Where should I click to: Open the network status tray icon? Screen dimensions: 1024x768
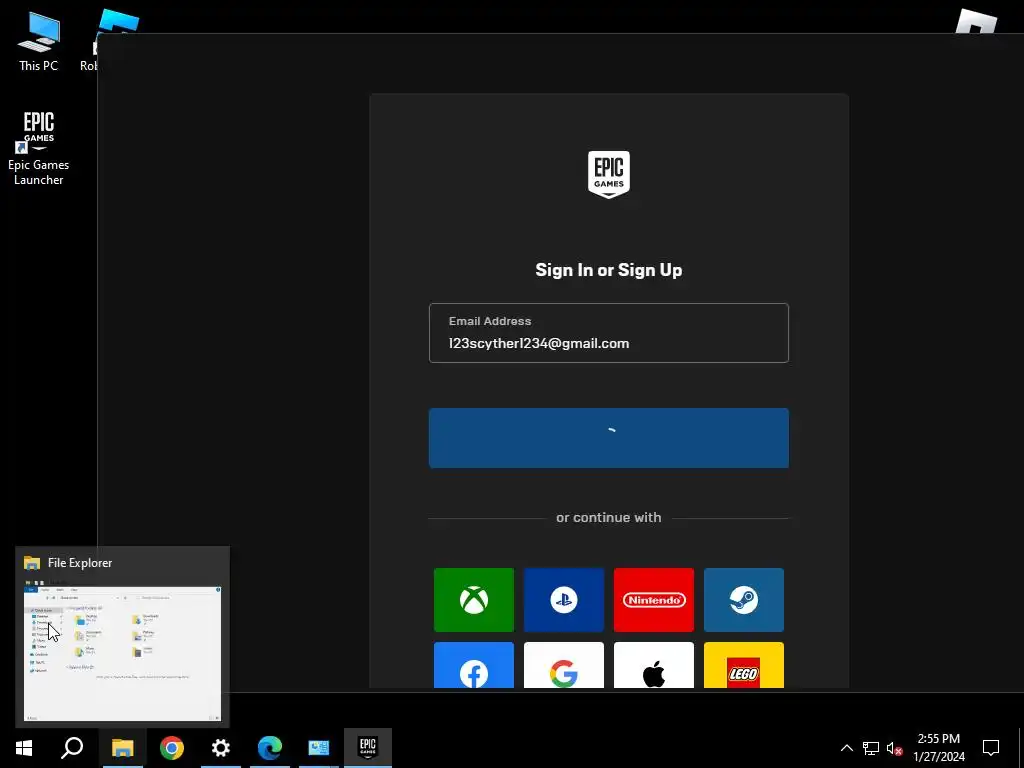tap(871, 748)
